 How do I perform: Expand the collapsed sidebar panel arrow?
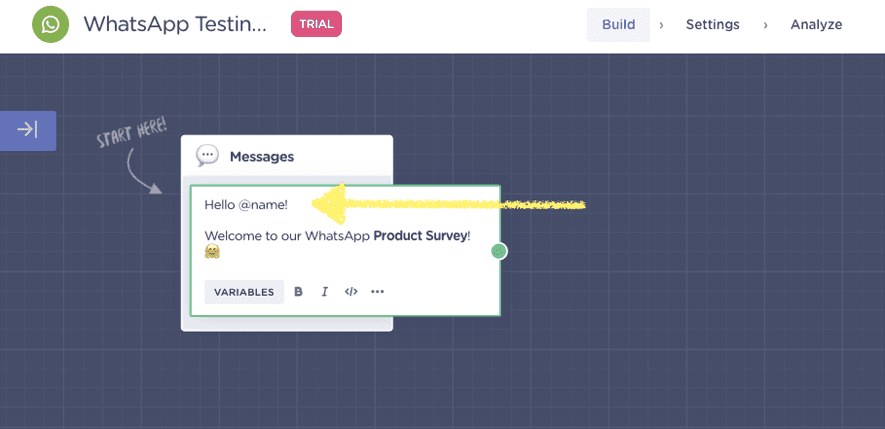pyautogui.click(x=28, y=130)
